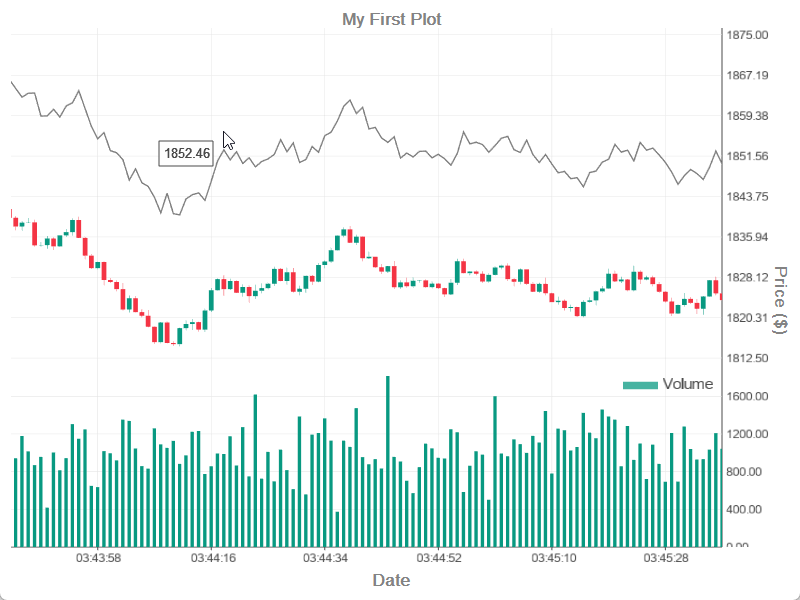Screen dimensions: 800x600
Task: Click the 03:44:52 time axis tick
Action: 440,557
